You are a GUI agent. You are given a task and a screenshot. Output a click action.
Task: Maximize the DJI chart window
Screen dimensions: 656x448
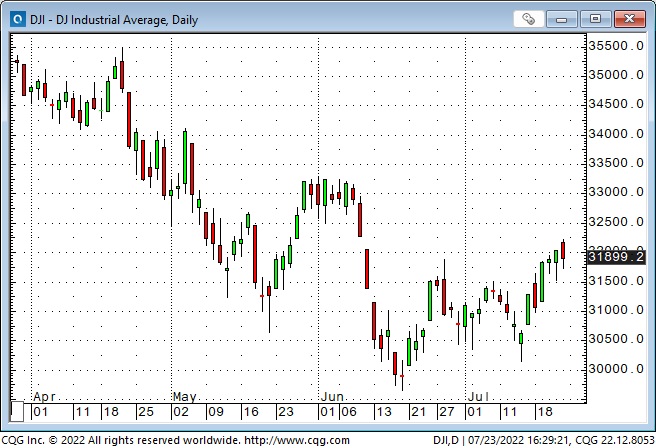595,19
